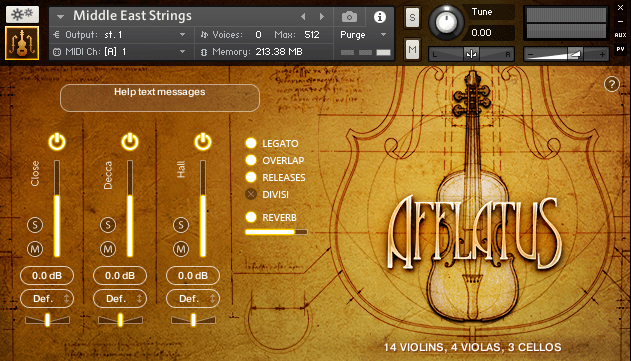The width and height of the screenshot is (631, 361).
Task: Toggle the REVERB option
Action: (251, 217)
